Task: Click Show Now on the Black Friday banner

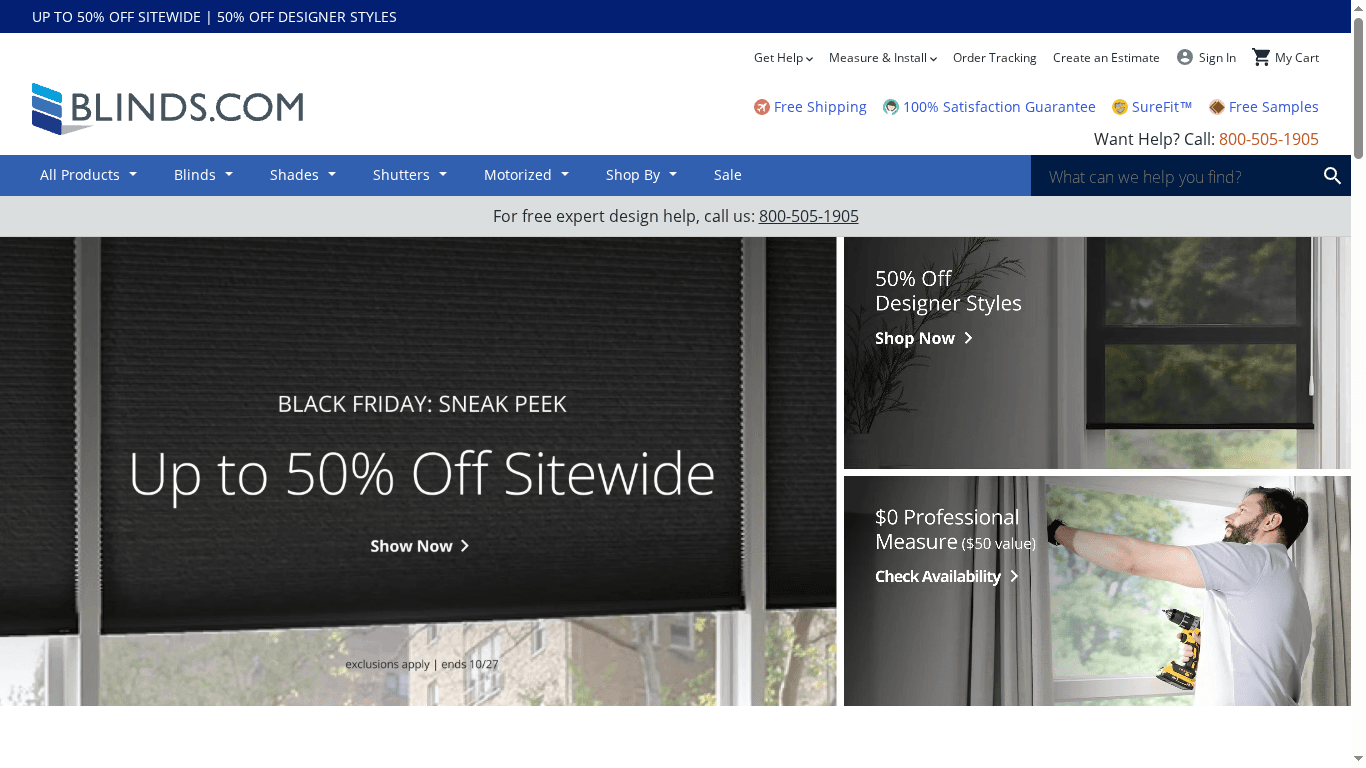Action: tap(420, 546)
